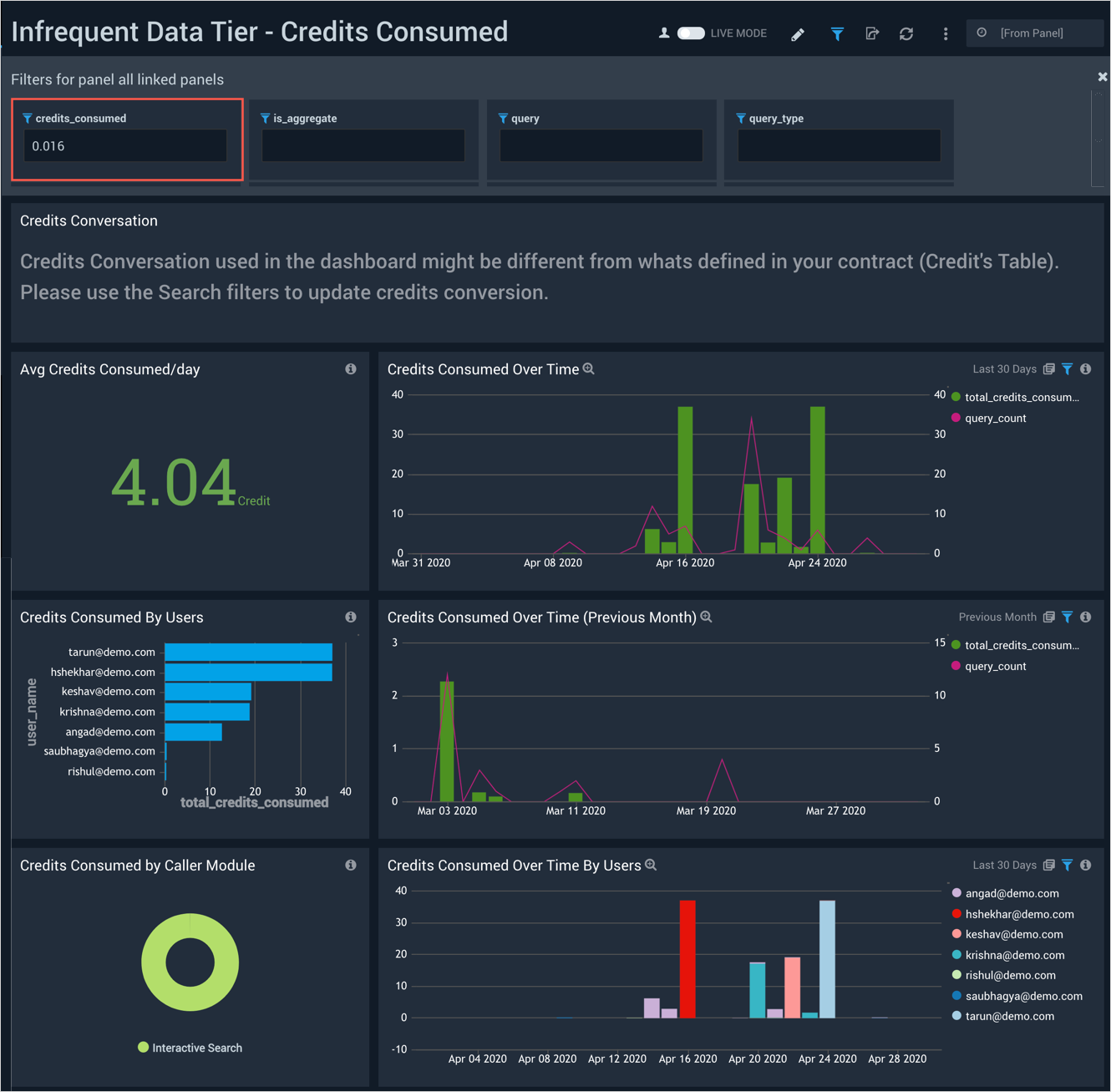Click filter icon on Credits Consumed Over Time panel
Image resolution: width=1111 pixels, height=1092 pixels.
click(1068, 369)
